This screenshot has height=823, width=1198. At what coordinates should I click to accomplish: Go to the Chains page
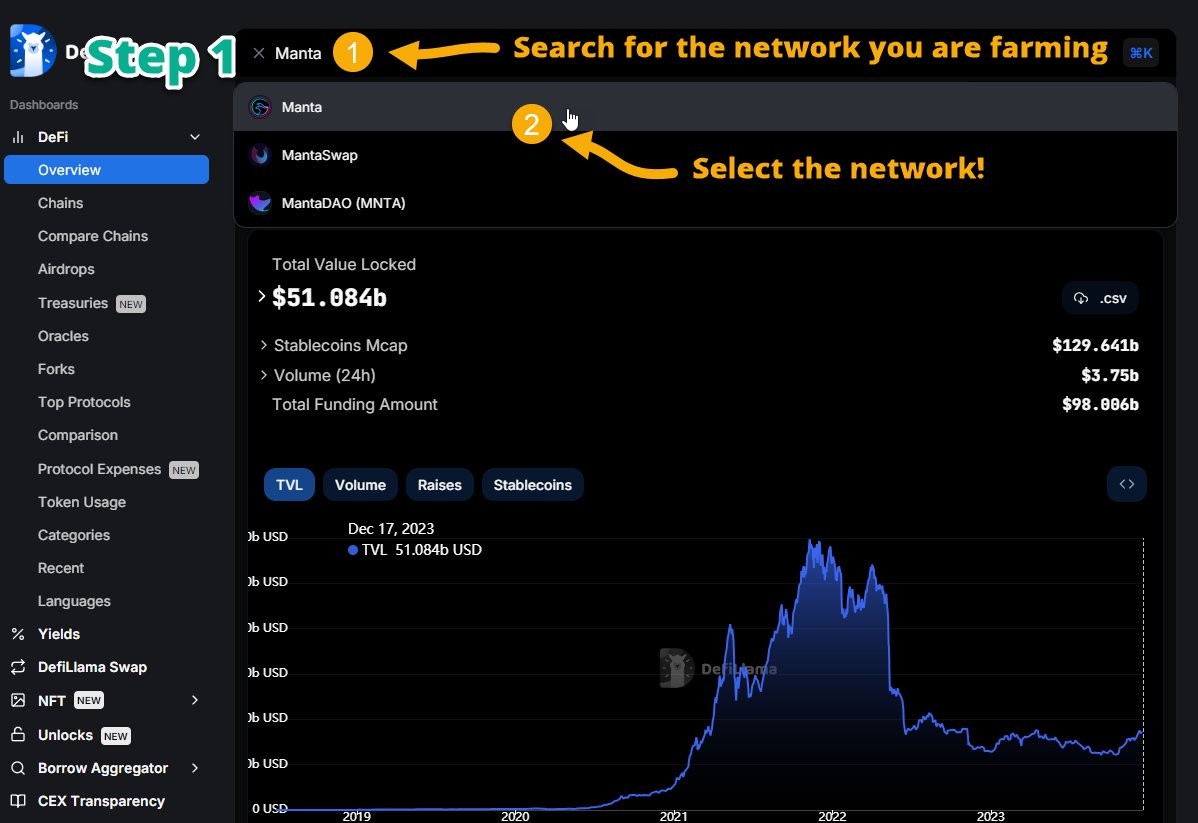tap(60, 203)
